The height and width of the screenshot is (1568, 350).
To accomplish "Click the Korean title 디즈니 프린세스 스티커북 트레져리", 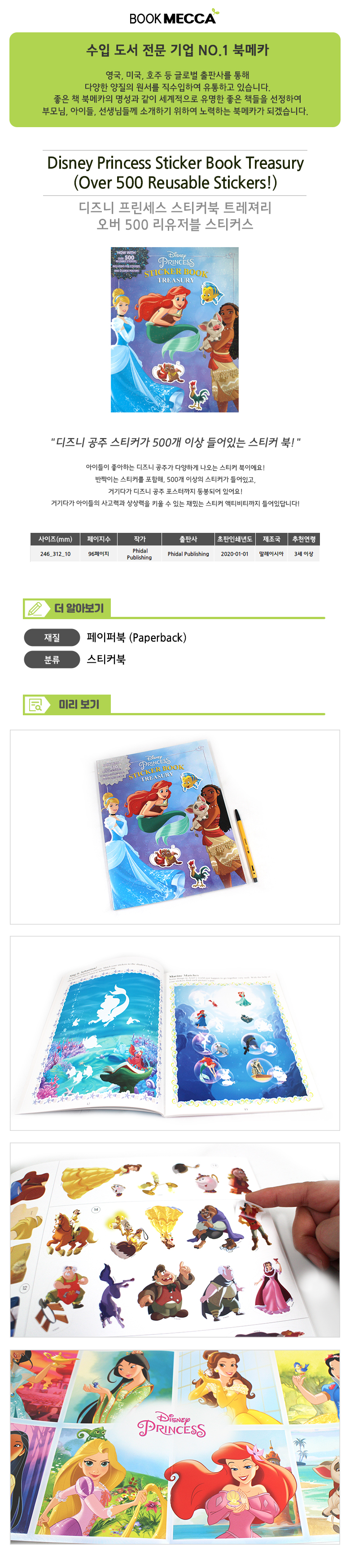I will (x=175, y=208).
